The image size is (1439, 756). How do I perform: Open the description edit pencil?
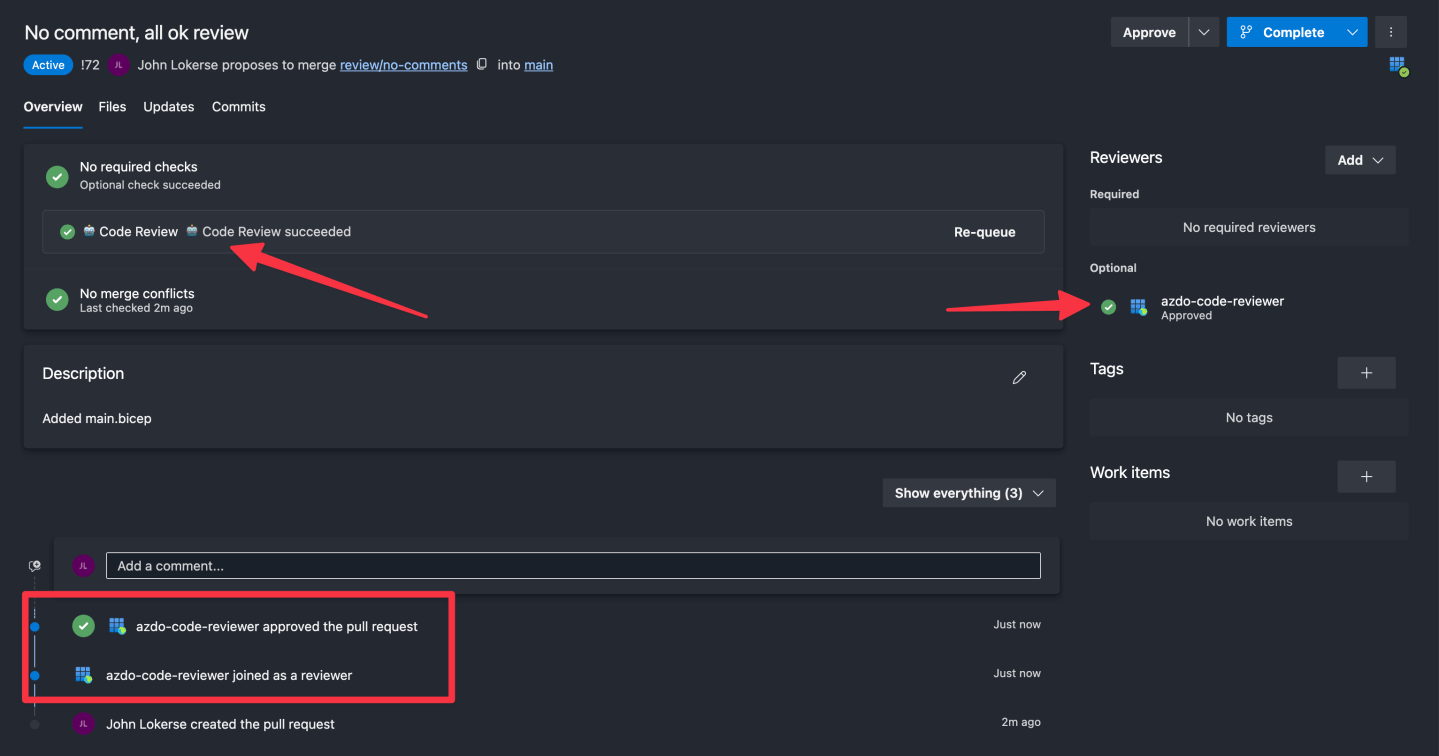pos(1018,377)
